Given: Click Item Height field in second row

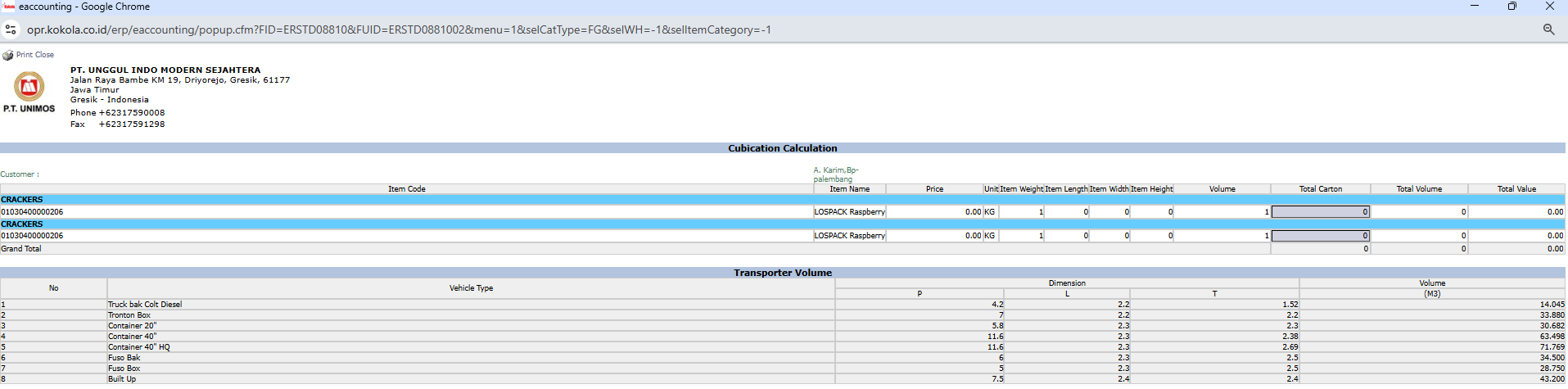Looking at the screenshot, I should [1152, 236].
